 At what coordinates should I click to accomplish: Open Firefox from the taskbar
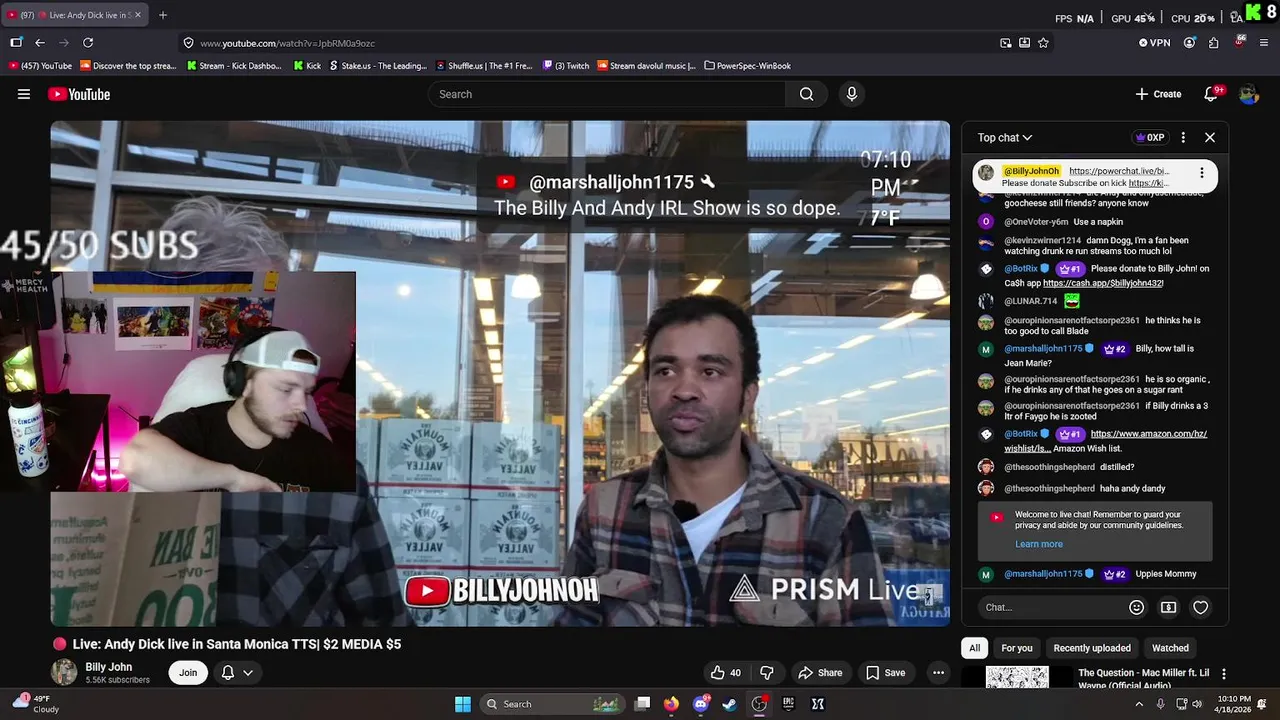tap(671, 704)
